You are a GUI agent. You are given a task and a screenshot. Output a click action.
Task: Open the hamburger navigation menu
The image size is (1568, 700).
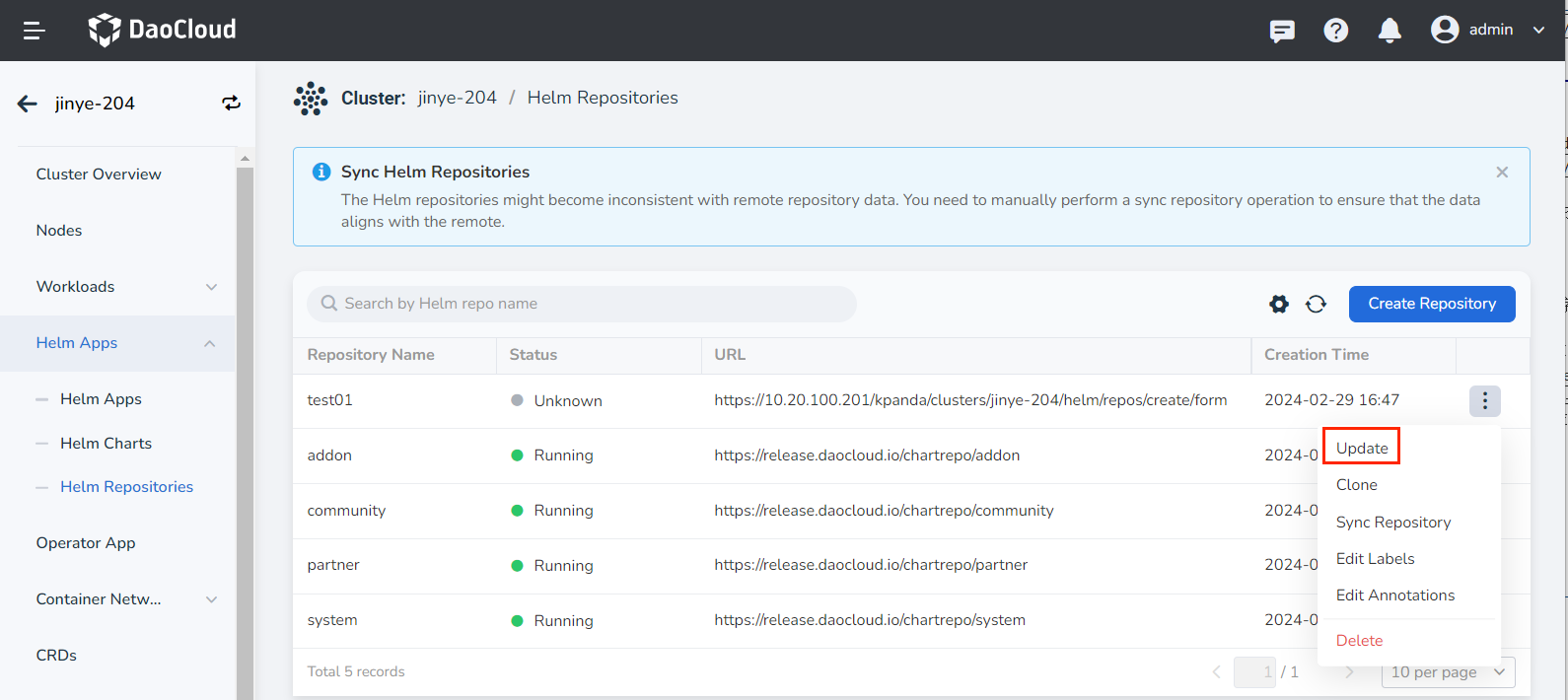[35, 31]
